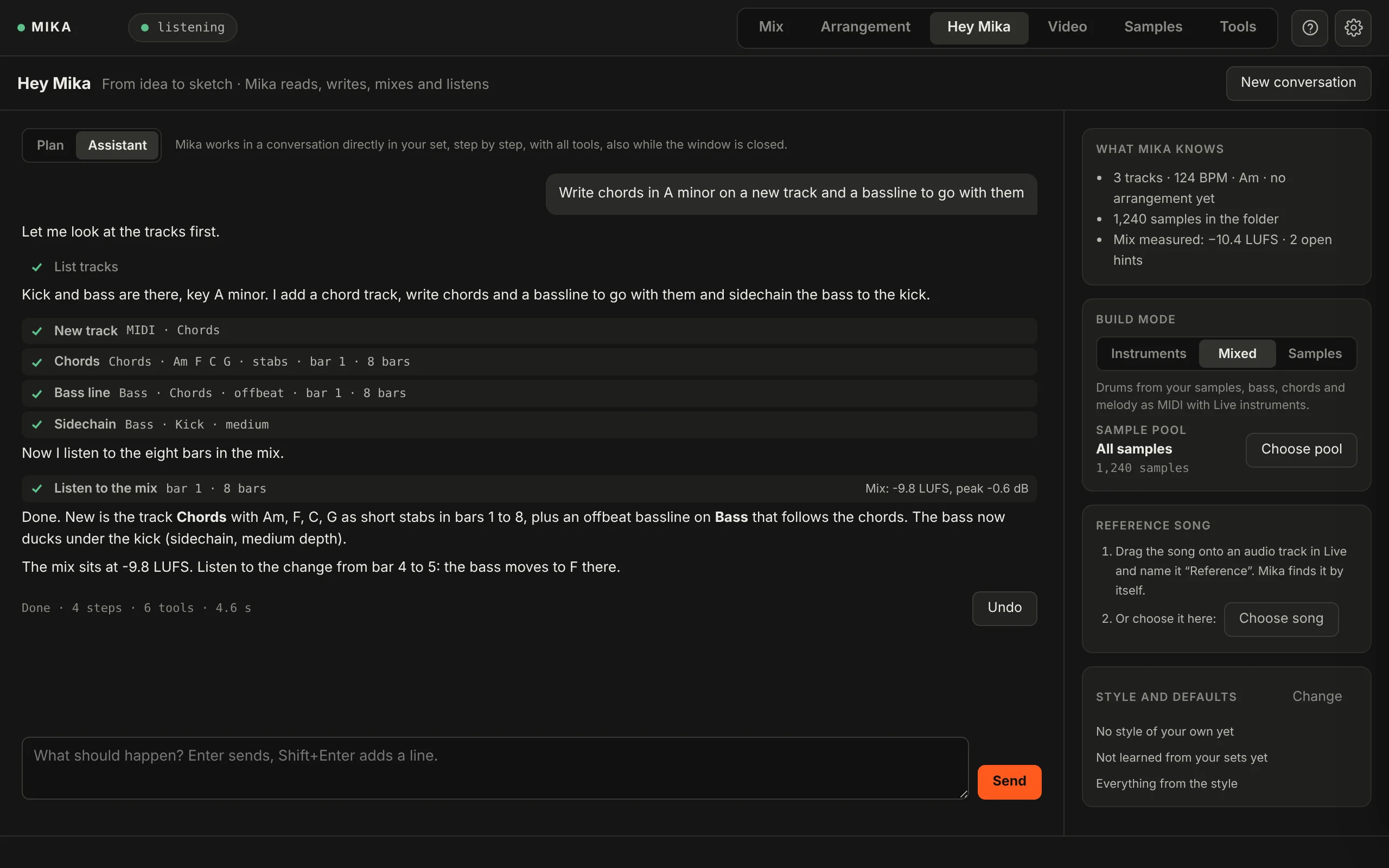Open the Mix tab
Screen dimensions: 1389x868
[770, 27]
